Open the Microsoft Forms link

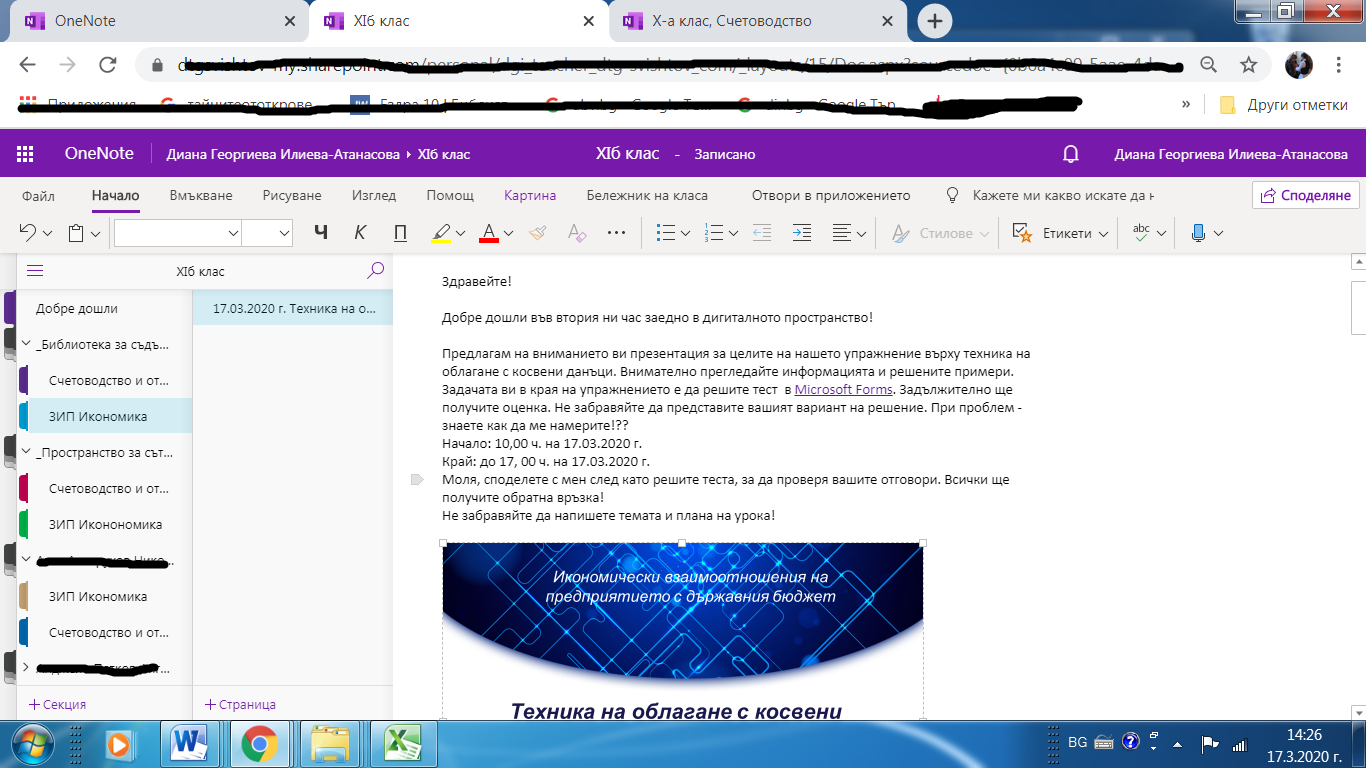pyautogui.click(x=843, y=390)
